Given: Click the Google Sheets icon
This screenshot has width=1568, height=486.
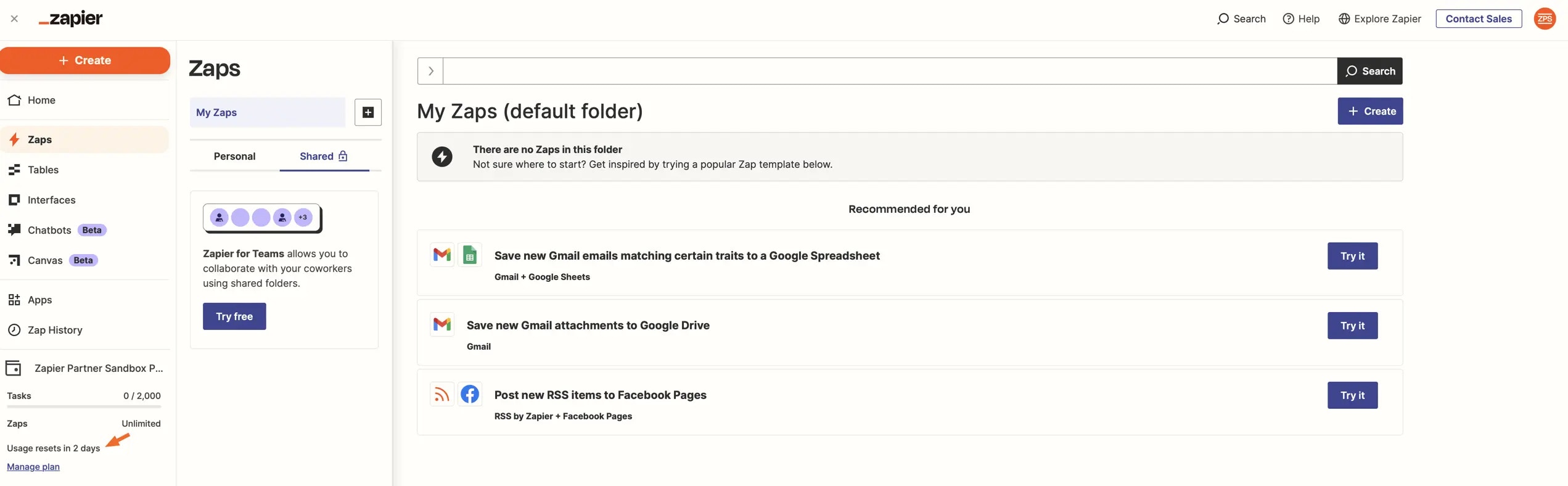Looking at the screenshot, I should tap(470, 255).
